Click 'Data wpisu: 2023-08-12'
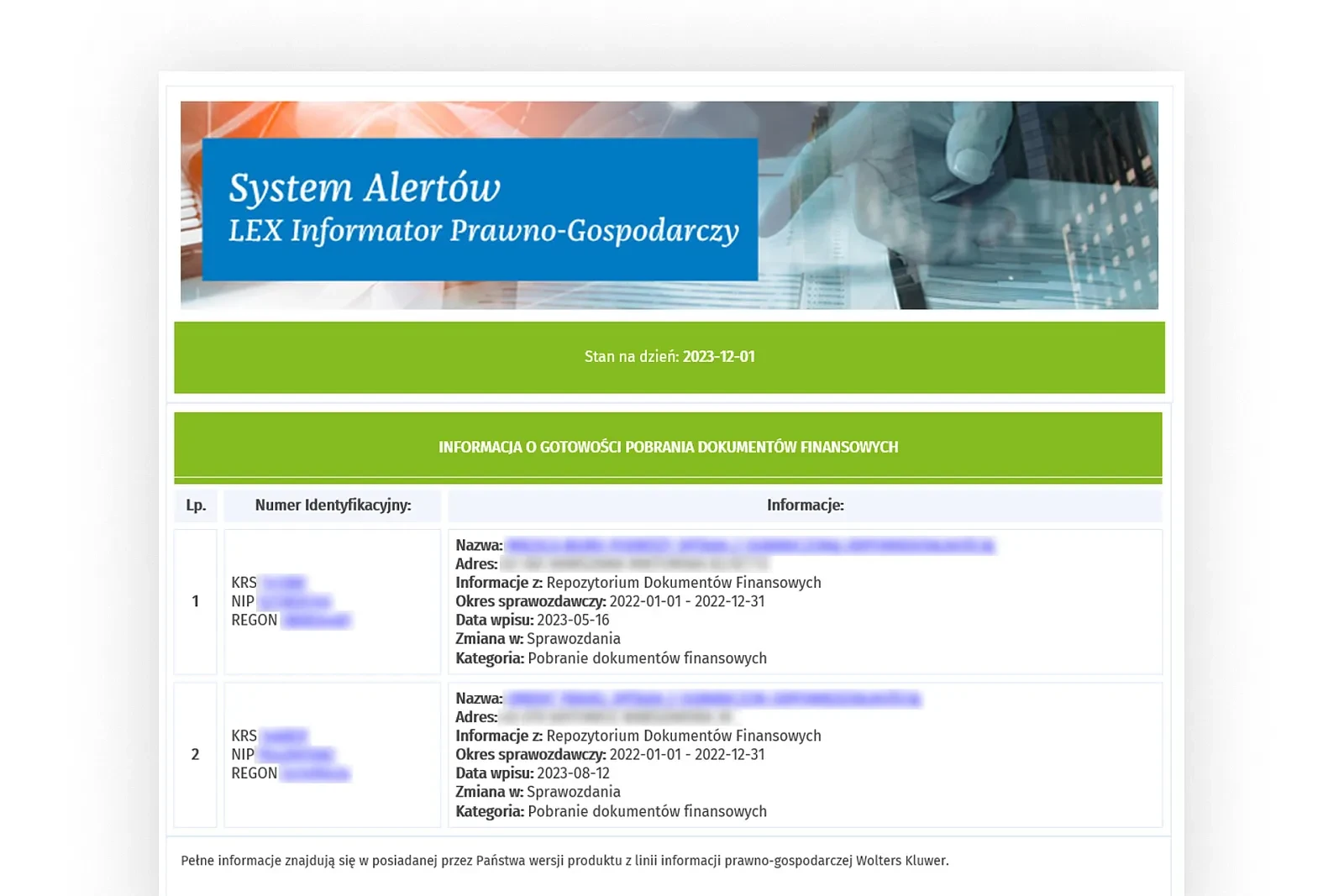Image resolution: width=1344 pixels, height=896 pixels. [533, 773]
